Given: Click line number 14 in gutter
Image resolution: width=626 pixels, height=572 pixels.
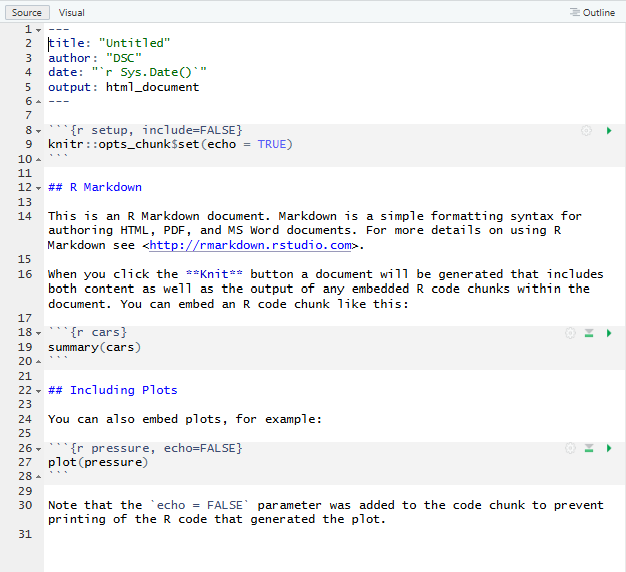Looking at the screenshot, I should coord(25,216).
